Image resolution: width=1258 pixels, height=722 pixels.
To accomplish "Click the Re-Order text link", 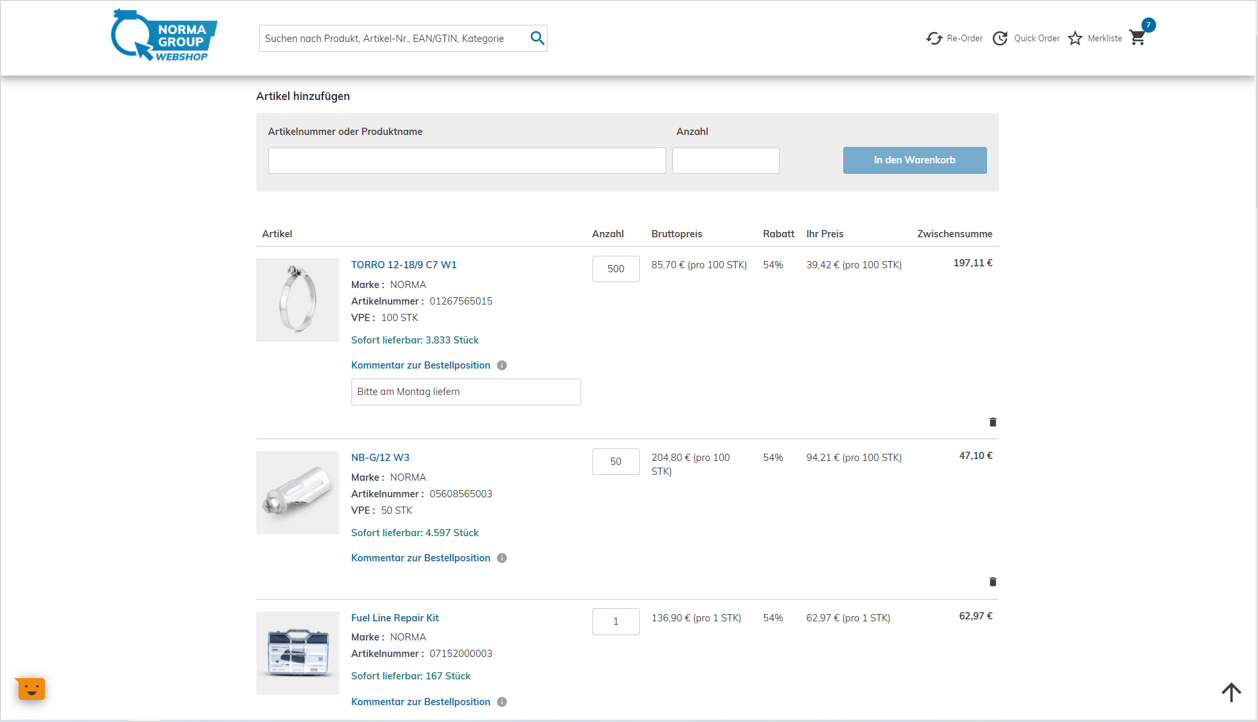I will tap(965, 38).
